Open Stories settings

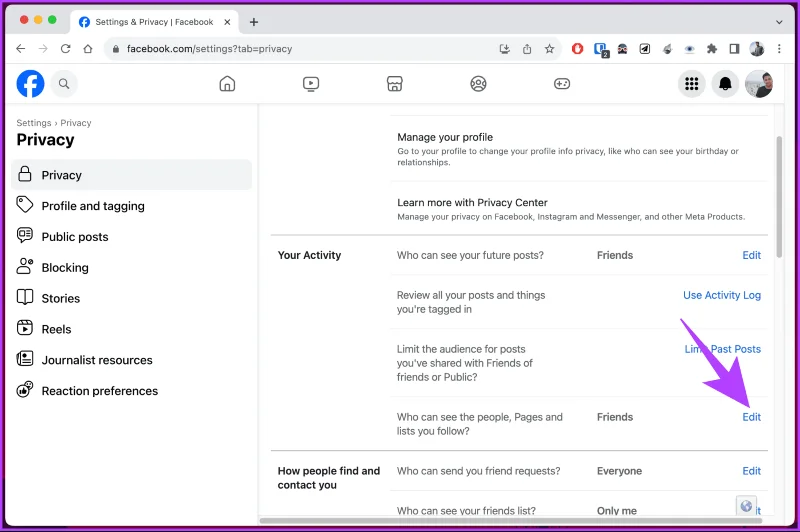coord(131,298)
